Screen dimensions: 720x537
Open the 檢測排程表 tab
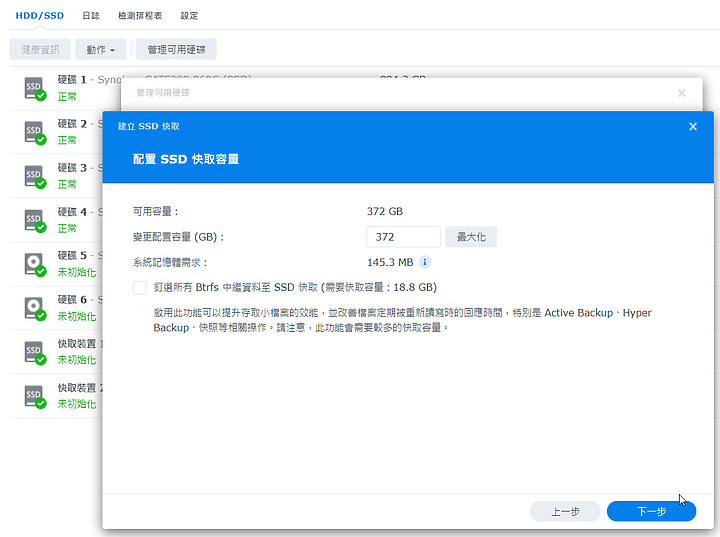click(x=140, y=16)
